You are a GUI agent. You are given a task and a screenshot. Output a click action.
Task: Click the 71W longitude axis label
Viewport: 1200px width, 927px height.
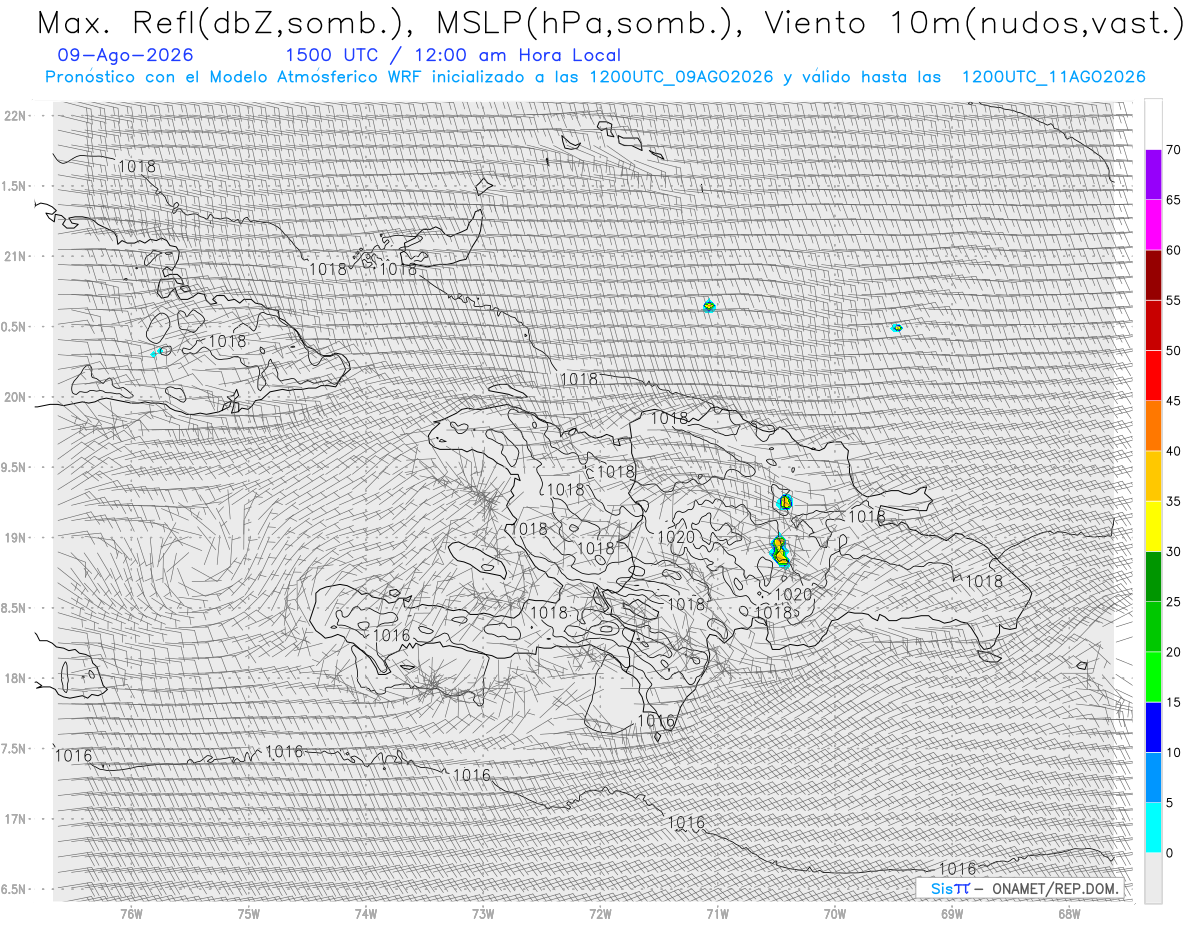pyautogui.click(x=717, y=914)
